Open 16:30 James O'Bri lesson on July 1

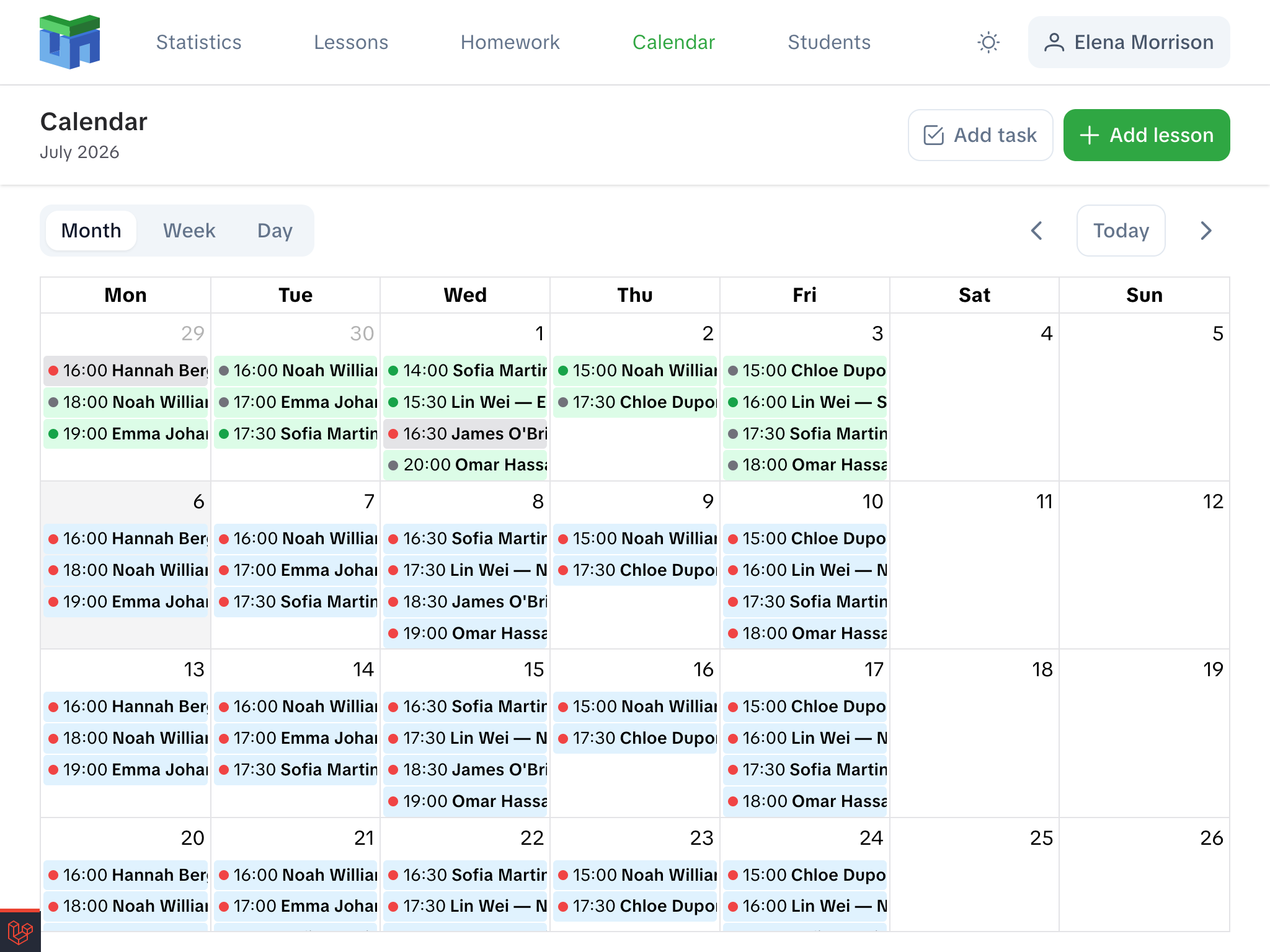(x=465, y=434)
